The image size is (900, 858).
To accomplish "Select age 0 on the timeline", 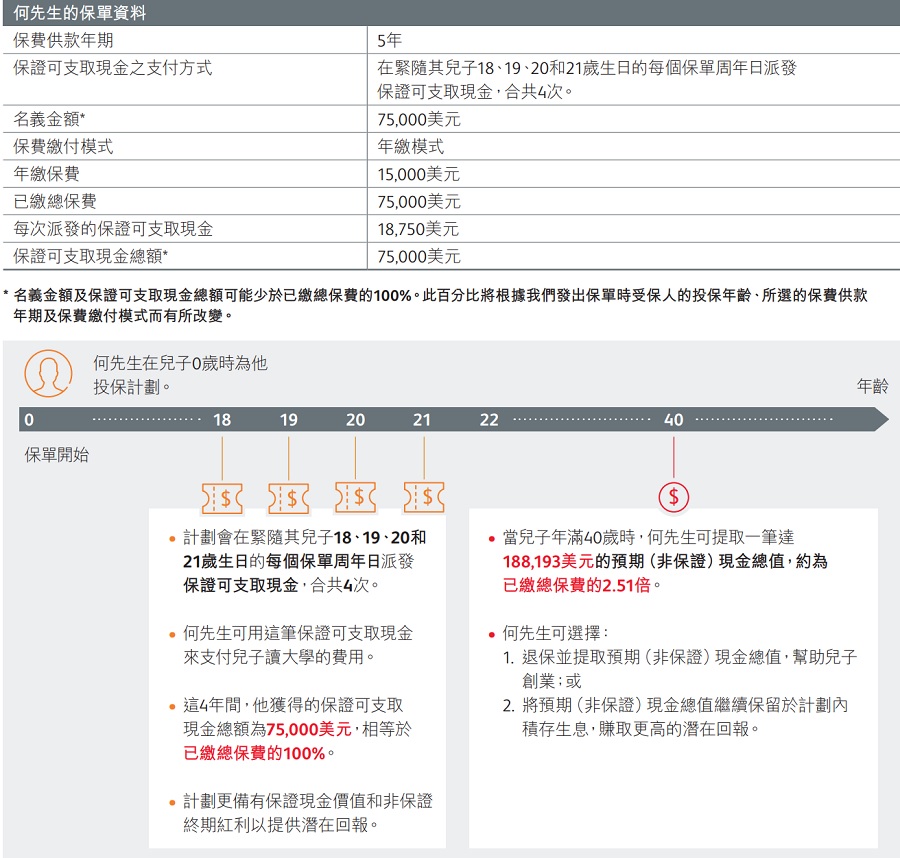I will (29, 420).
